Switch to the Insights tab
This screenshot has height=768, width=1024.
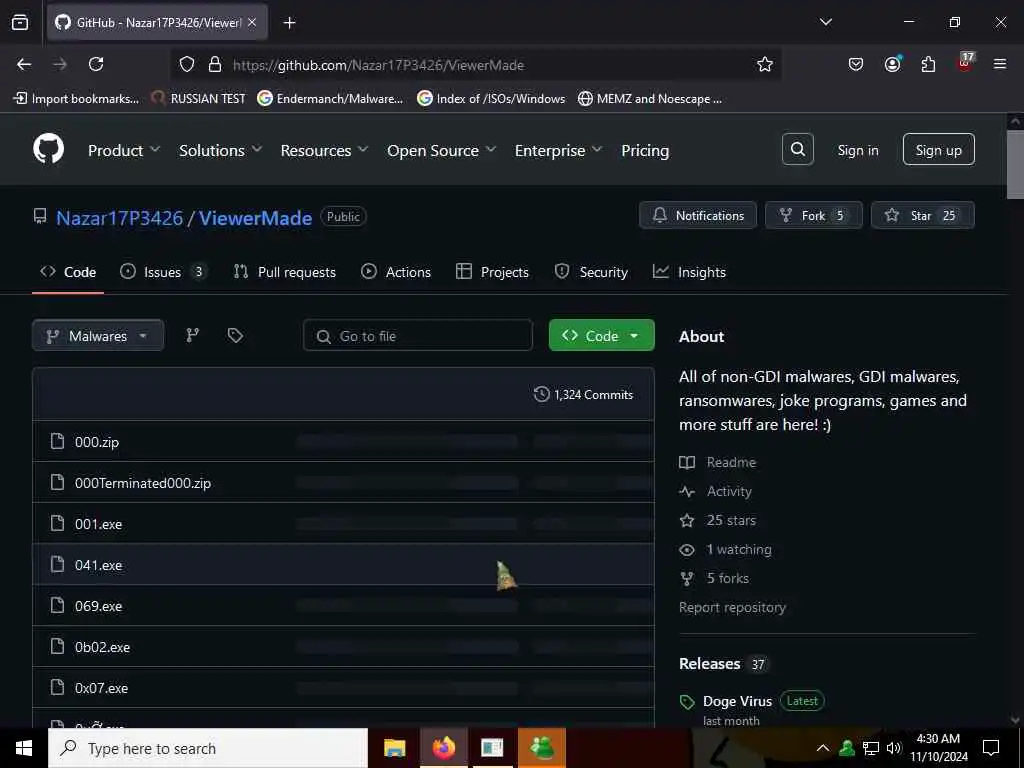point(690,272)
